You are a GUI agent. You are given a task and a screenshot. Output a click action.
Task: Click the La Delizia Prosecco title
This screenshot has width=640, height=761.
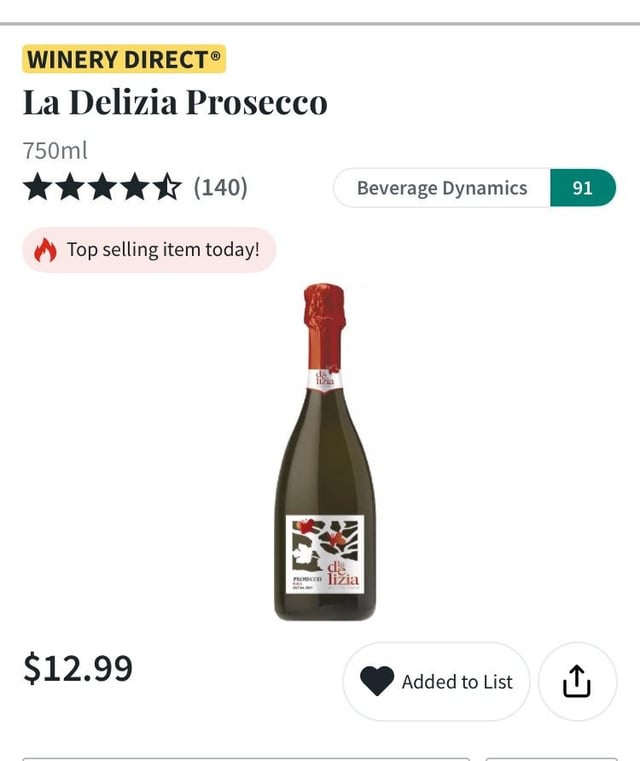click(x=175, y=102)
